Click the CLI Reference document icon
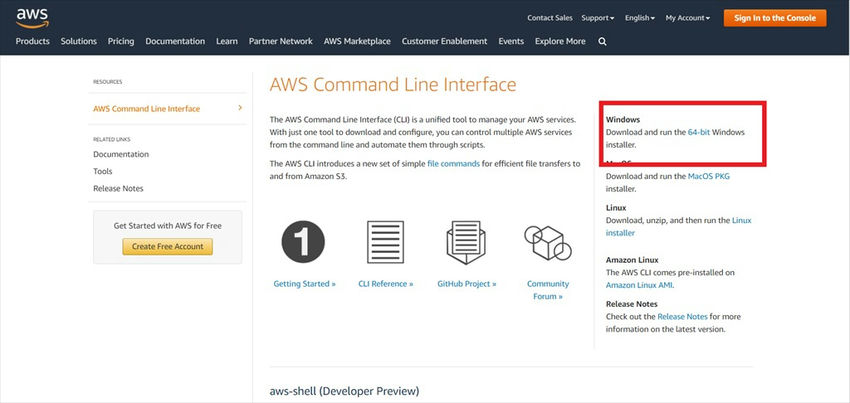Image resolution: width=850 pixels, height=403 pixels. 385,242
